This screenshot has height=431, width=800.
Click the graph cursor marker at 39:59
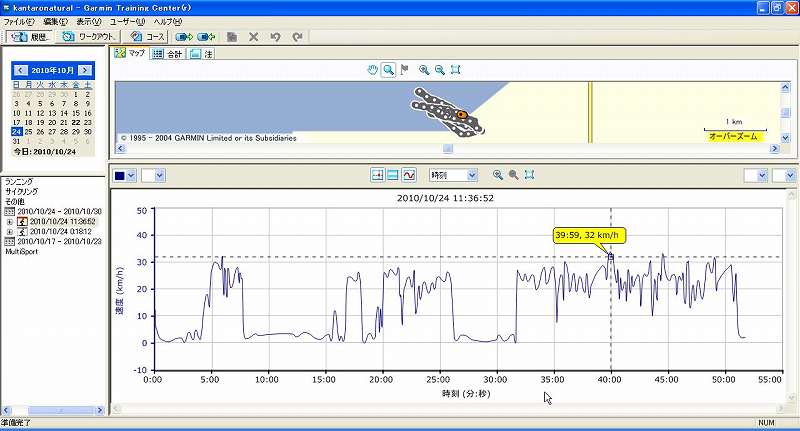point(611,257)
